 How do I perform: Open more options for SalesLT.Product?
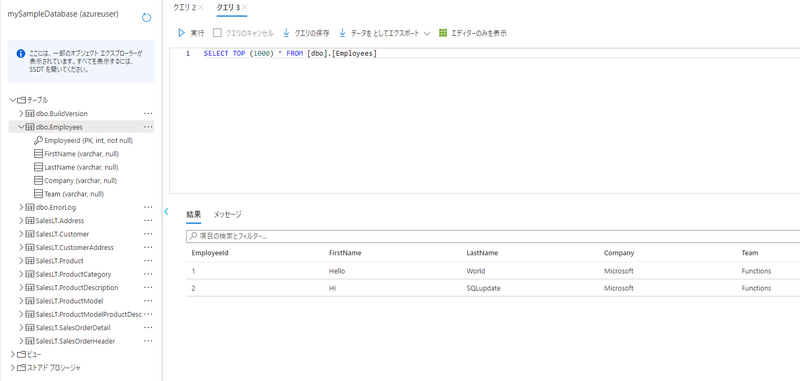pyautogui.click(x=148, y=261)
